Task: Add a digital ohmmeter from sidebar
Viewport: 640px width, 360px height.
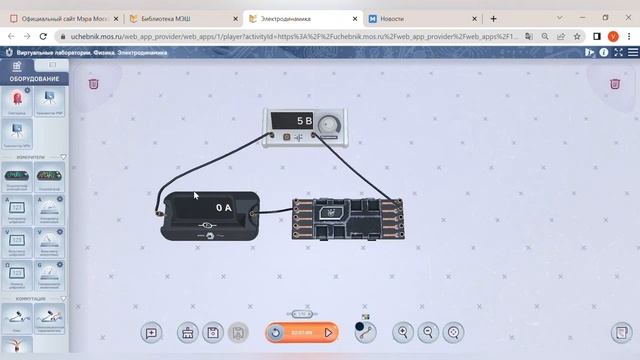Action: tap(17, 275)
